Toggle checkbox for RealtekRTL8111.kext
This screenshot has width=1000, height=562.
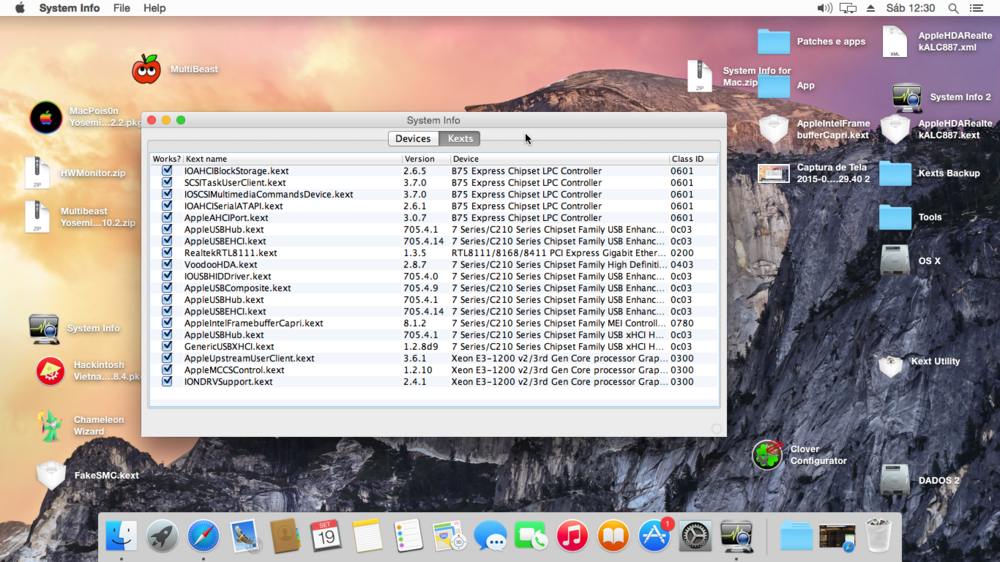167,253
